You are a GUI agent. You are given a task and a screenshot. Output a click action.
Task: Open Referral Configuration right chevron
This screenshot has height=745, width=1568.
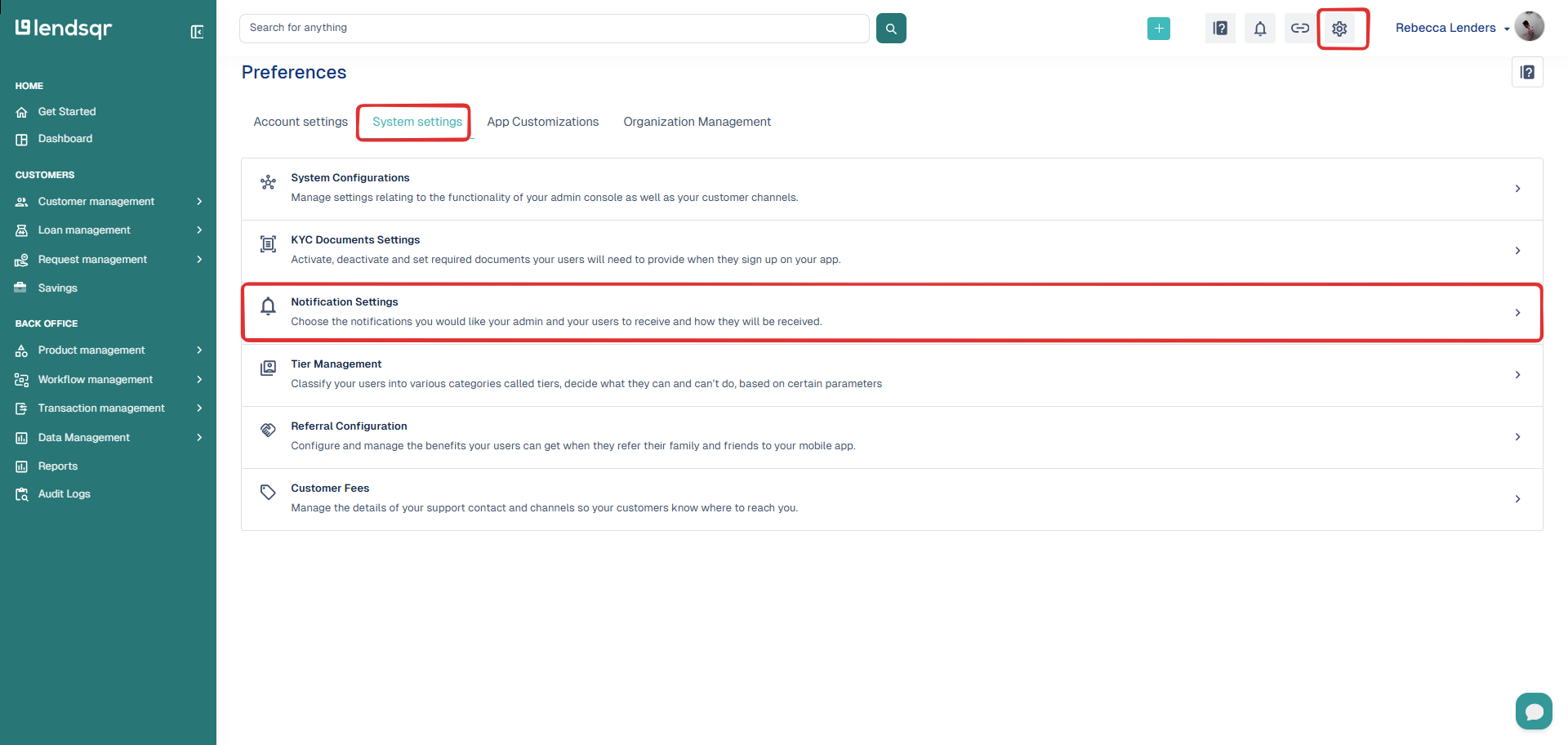pos(1517,437)
